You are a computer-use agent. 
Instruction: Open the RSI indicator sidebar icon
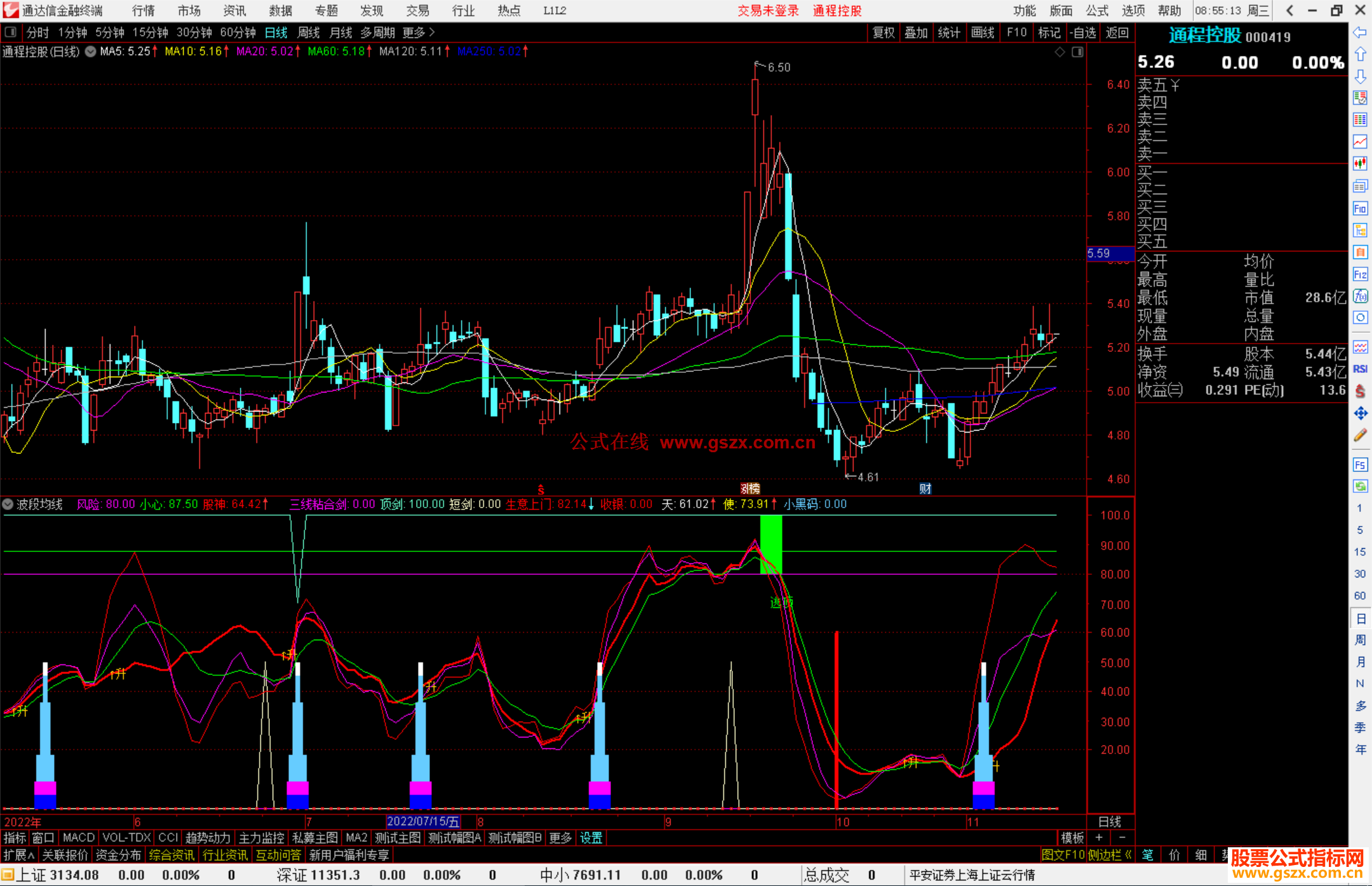(x=1360, y=369)
